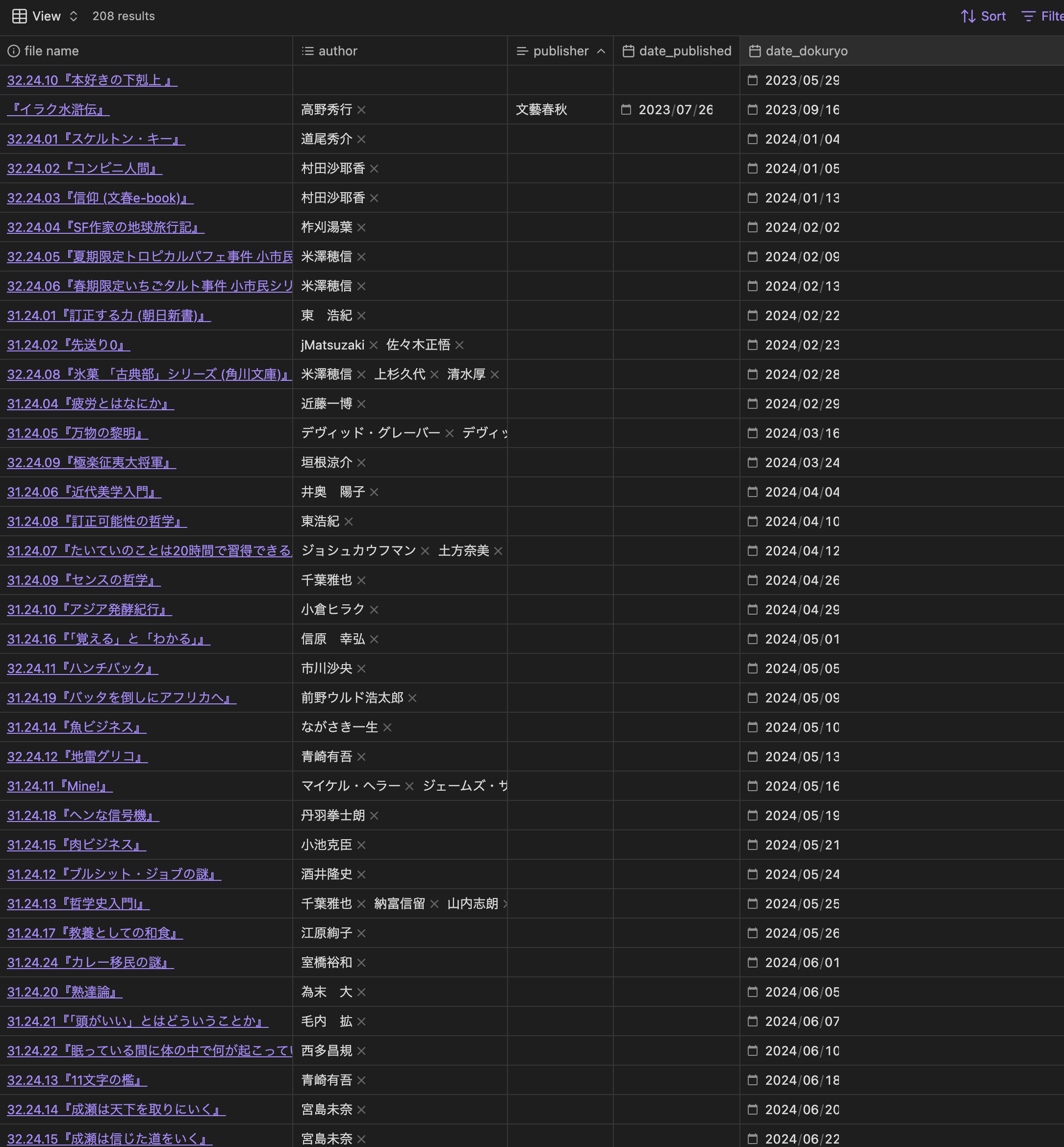Remove the 上杉久代 author tag
Viewport: 1064px width, 1147px height.
tap(435, 374)
